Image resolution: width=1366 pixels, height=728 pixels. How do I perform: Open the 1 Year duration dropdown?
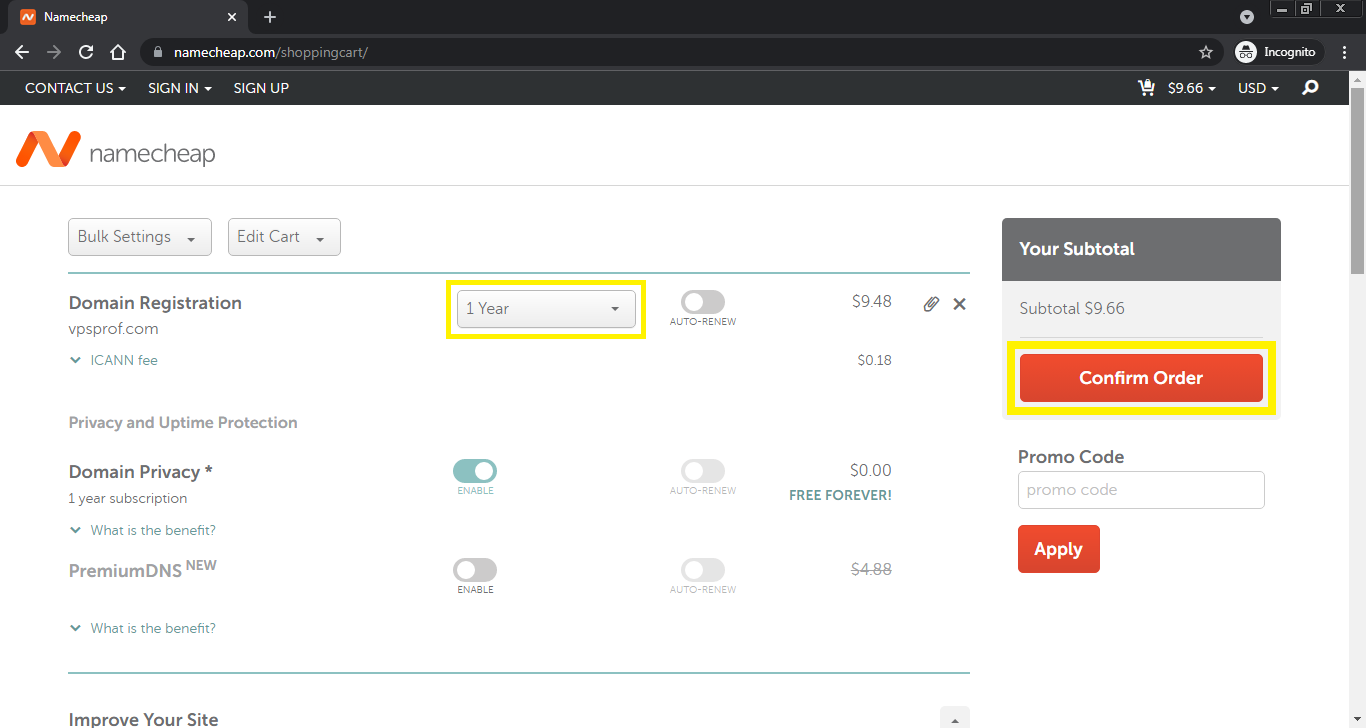tap(546, 309)
